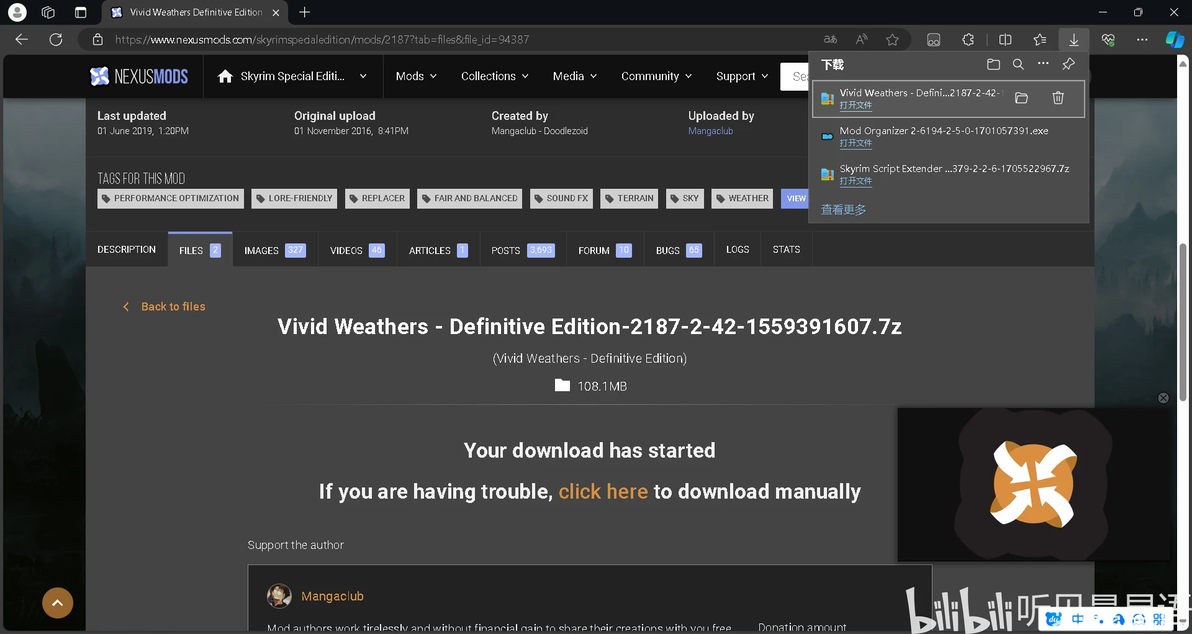Open browser essentials heart icon
Screen dimensions: 1192x634
pos(1108,40)
